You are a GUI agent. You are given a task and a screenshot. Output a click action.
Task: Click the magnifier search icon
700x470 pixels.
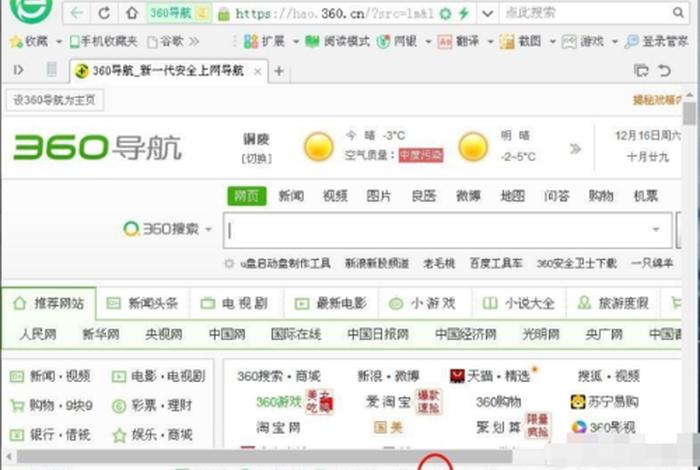point(678,13)
